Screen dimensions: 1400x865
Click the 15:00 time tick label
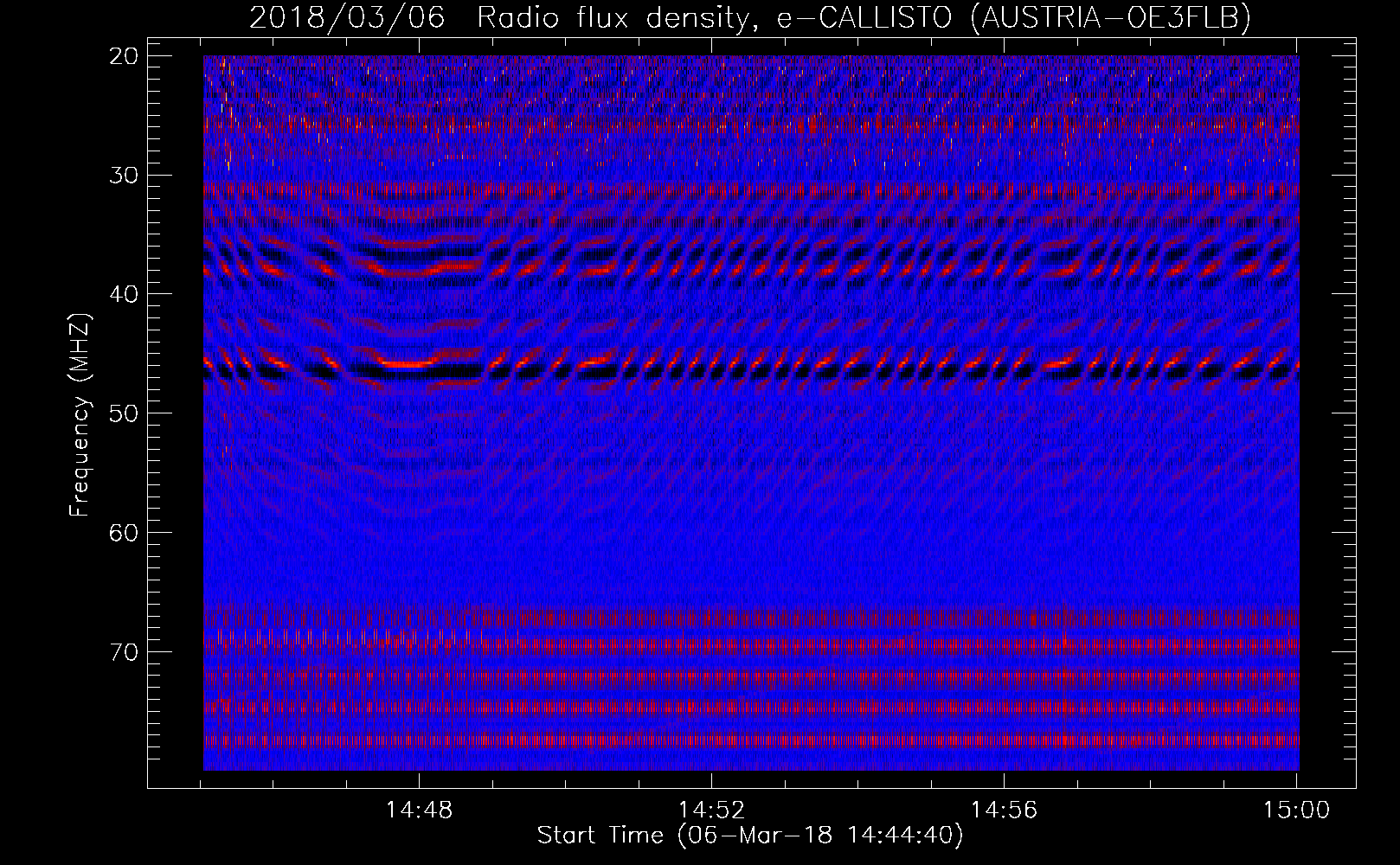[1296, 811]
